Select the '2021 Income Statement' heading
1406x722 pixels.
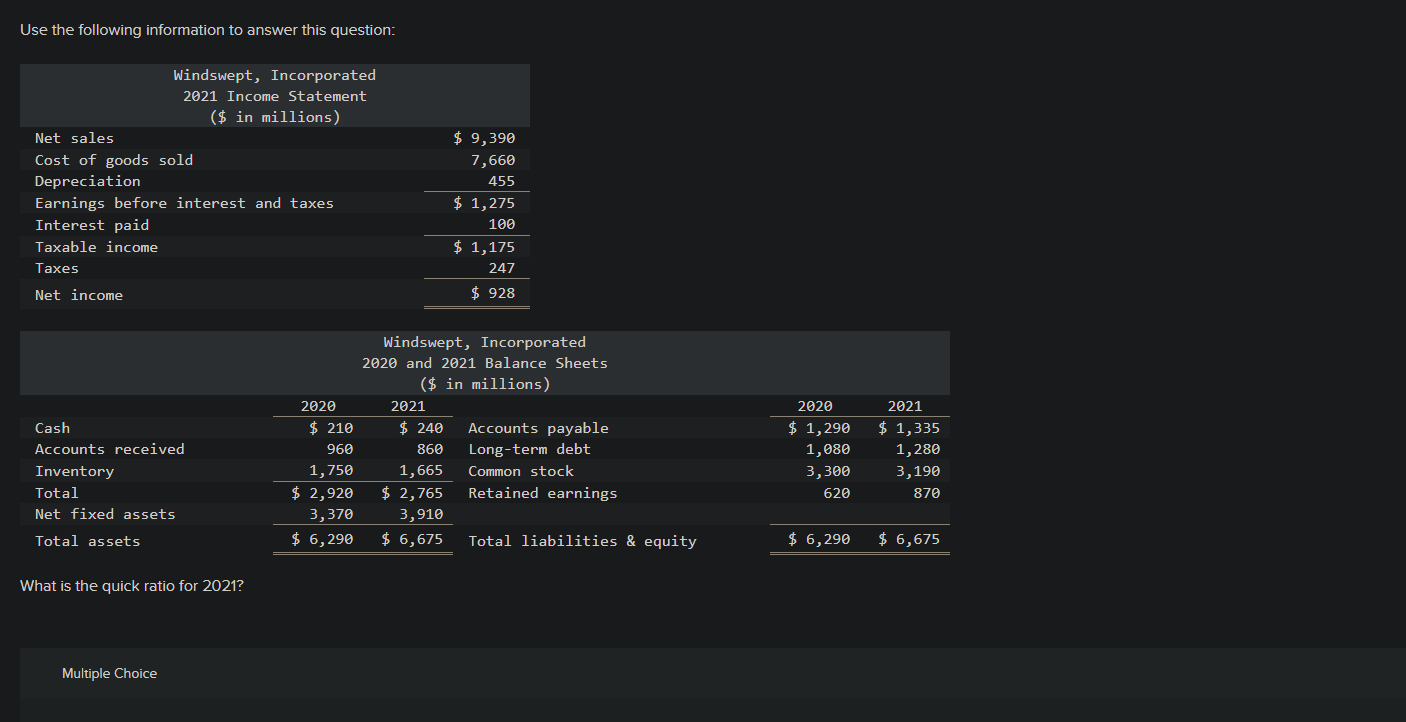[275, 96]
